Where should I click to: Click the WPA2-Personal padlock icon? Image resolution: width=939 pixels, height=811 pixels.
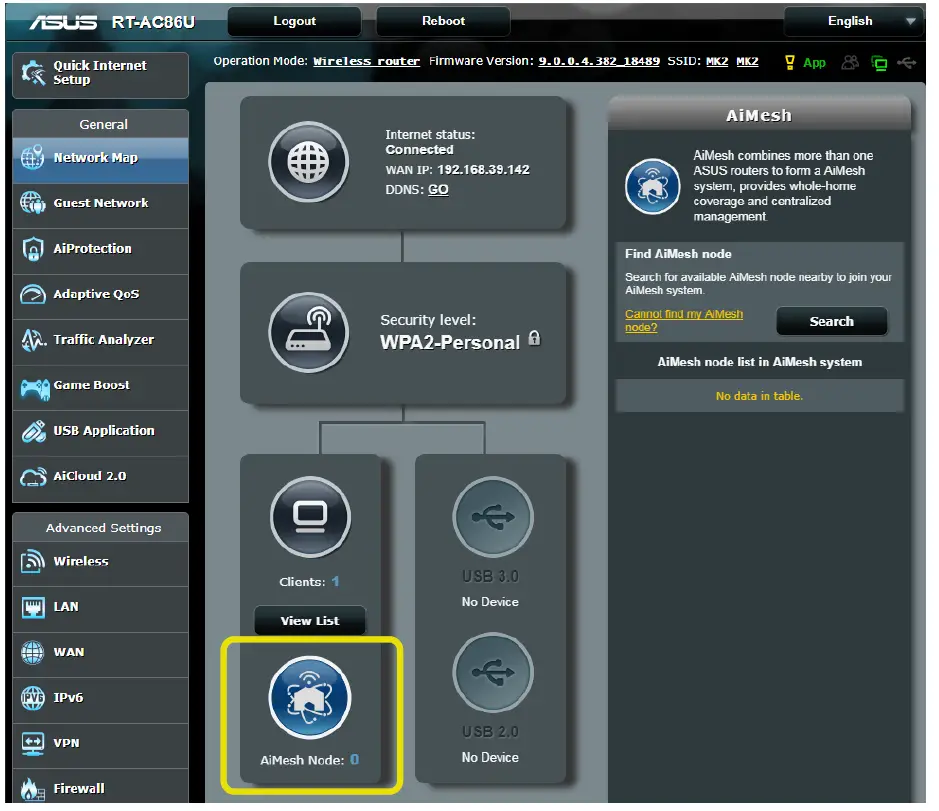tap(534, 338)
